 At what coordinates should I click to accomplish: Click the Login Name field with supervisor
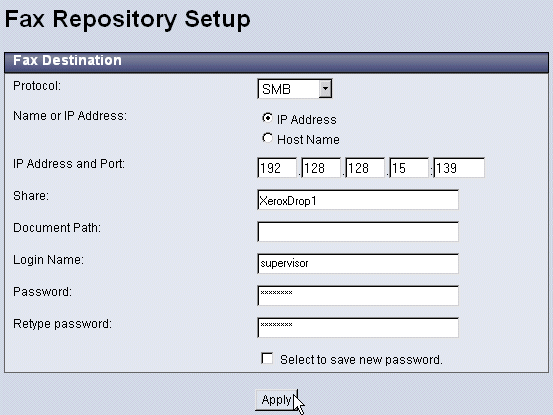pos(358,264)
